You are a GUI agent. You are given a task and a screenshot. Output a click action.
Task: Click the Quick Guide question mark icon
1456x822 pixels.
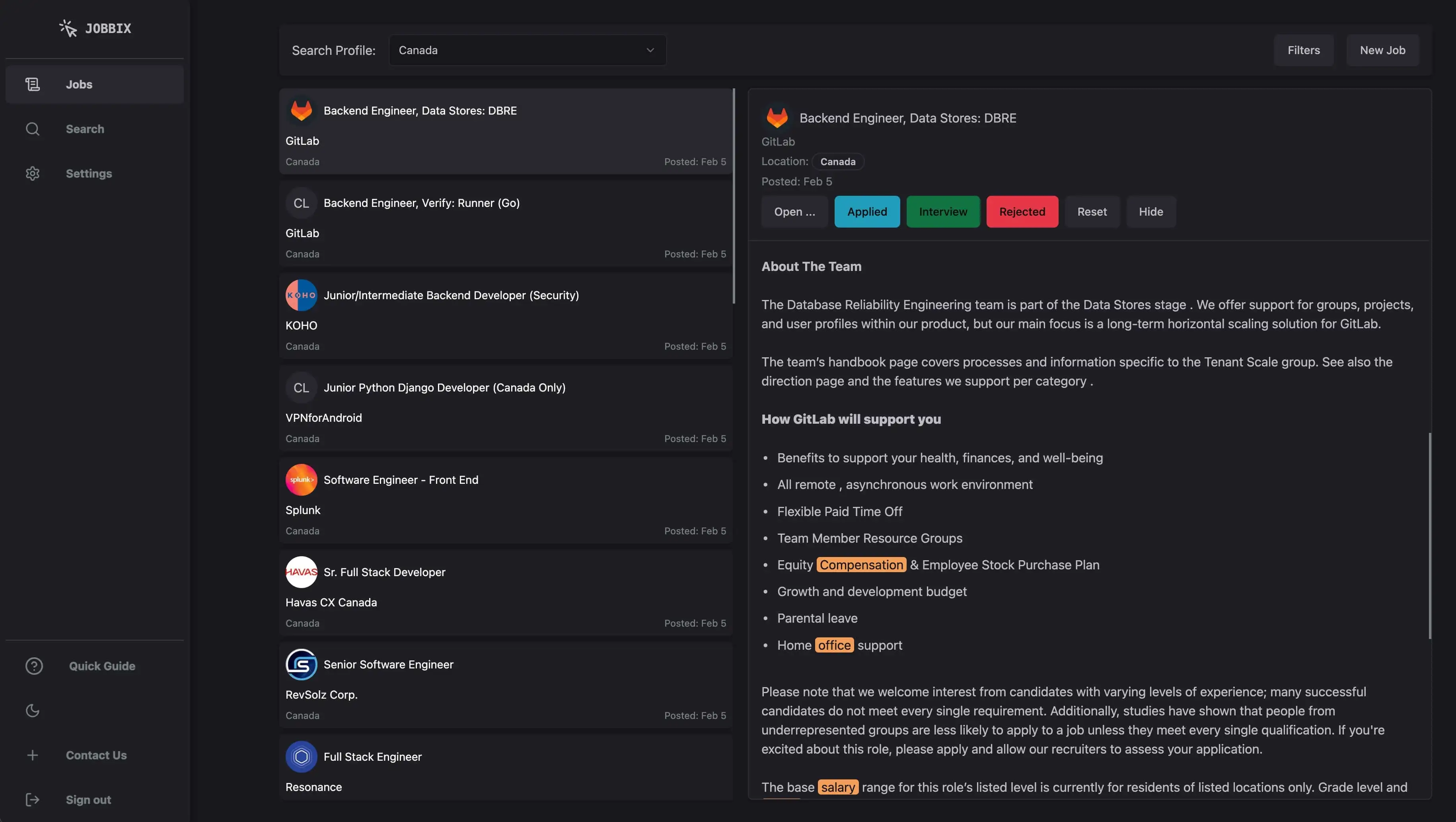34,666
